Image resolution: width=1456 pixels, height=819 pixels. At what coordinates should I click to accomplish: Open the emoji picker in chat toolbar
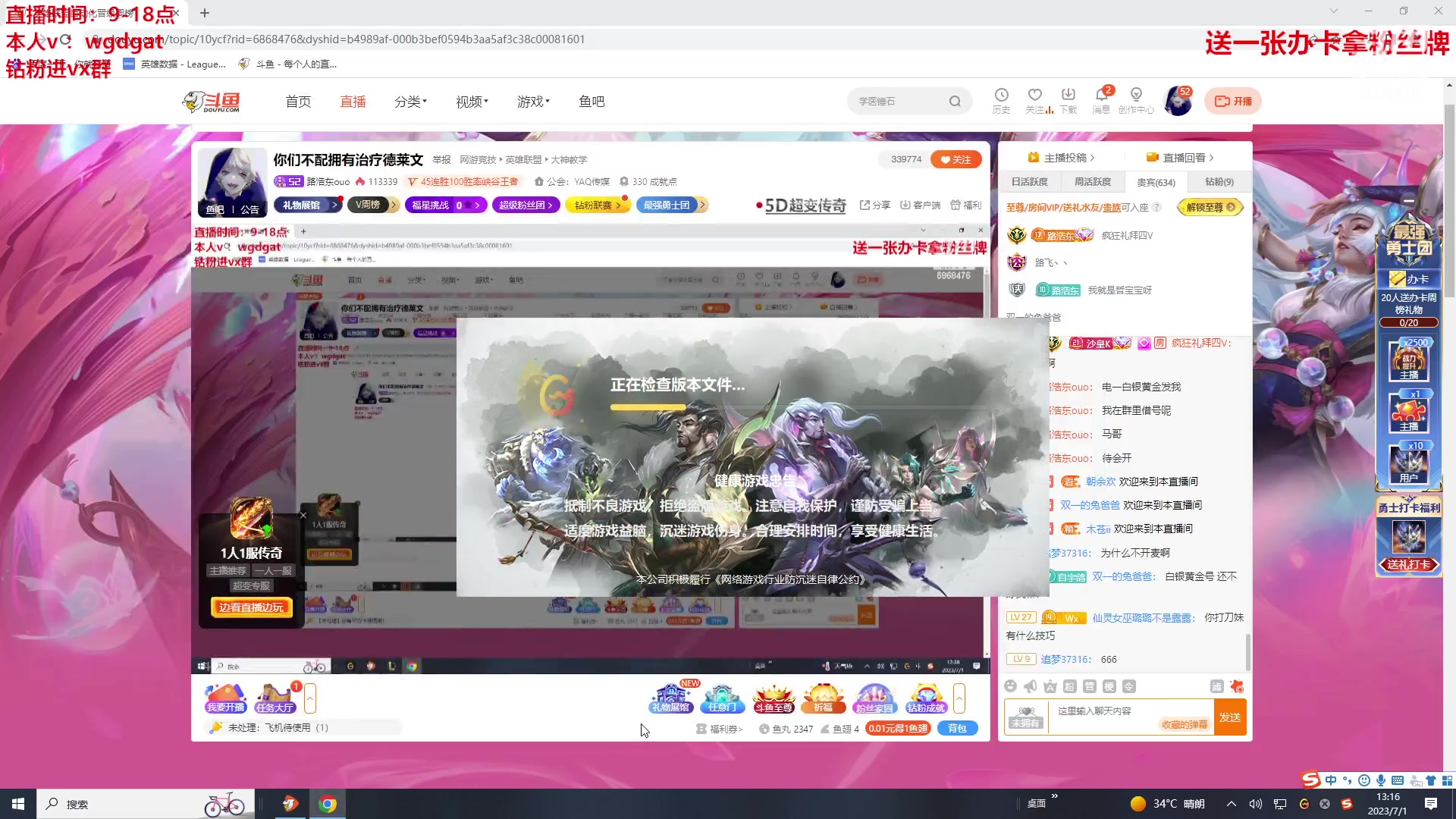(x=1011, y=686)
